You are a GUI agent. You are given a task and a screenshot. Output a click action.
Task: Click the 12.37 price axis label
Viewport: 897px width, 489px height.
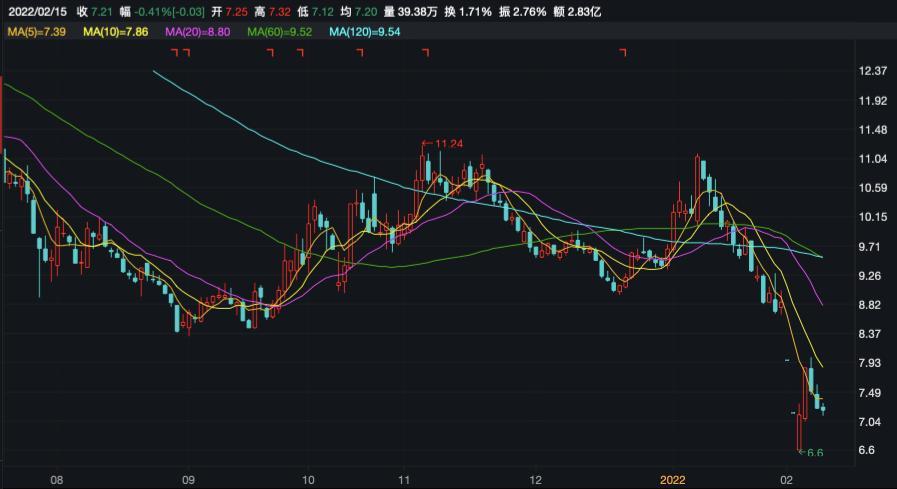(873, 71)
